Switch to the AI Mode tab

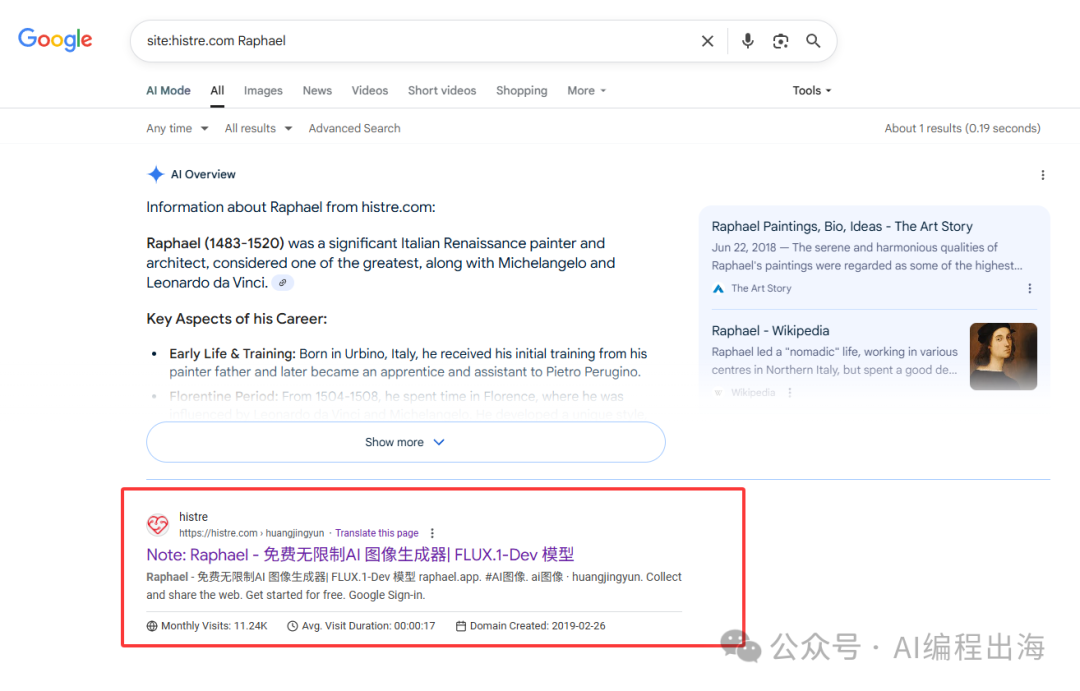coord(168,91)
